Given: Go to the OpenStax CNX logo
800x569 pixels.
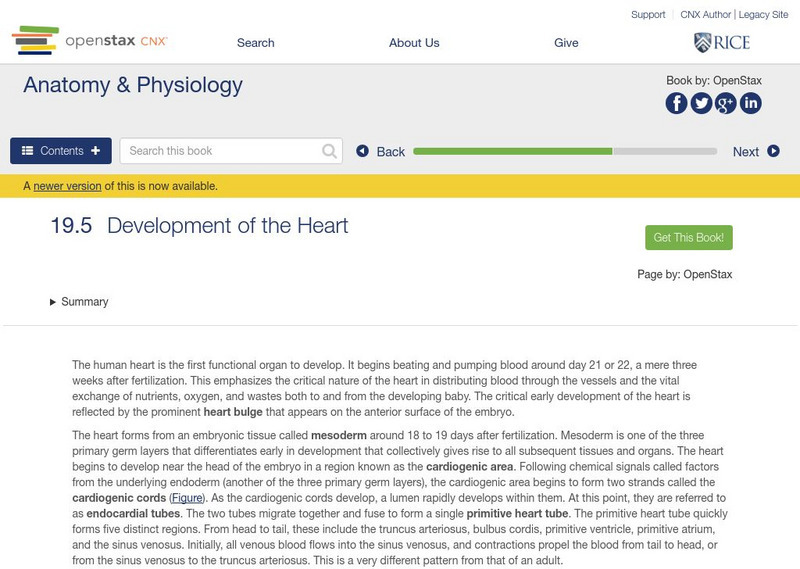Looking at the screenshot, I should (x=89, y=41).
